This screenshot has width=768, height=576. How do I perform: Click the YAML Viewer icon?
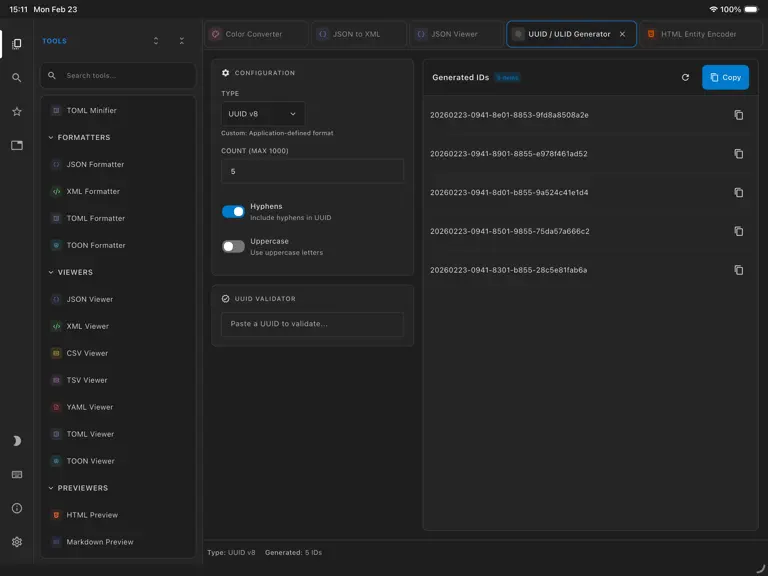pyautogui.click(x=56, y=407)
